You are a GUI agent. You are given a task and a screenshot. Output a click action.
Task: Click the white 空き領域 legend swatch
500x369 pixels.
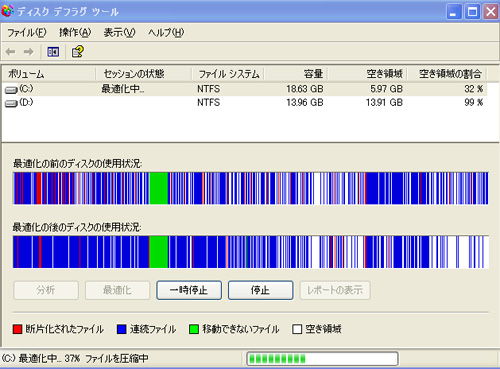tap(297, 329)
